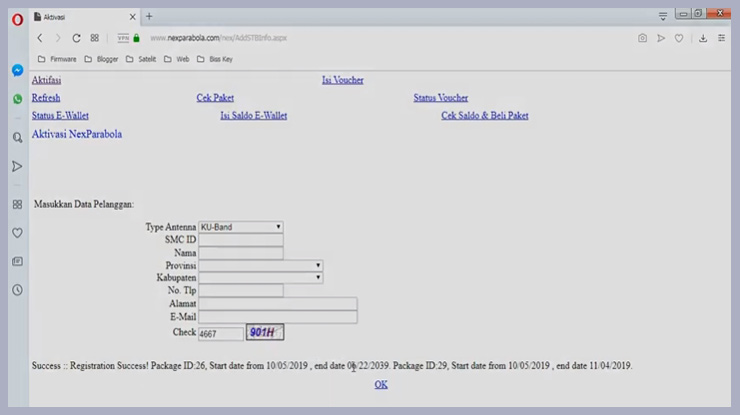View the secure padlock site info
Screen dimensions: 740x415
pyautogui.click(x=136, y=38)
